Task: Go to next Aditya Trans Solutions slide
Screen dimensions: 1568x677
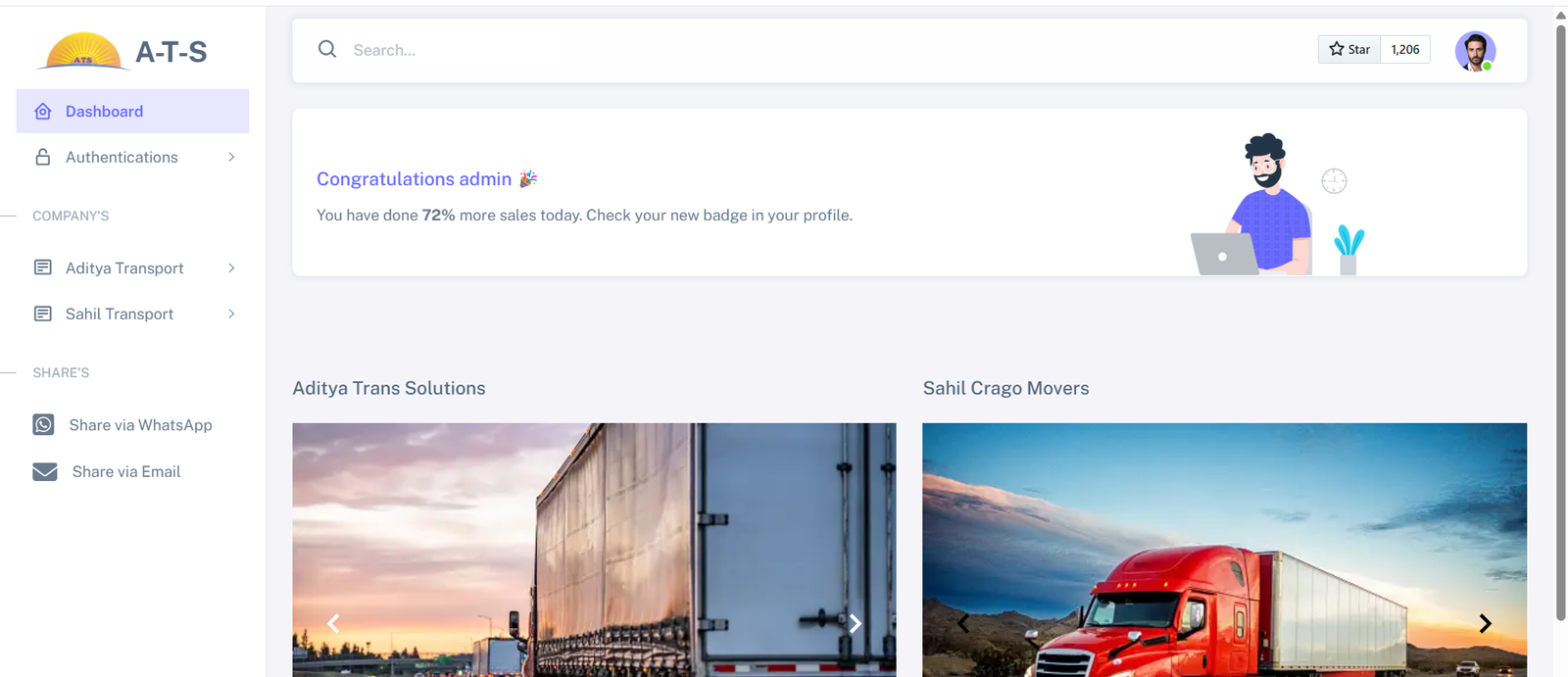Action: pos(855,623)
